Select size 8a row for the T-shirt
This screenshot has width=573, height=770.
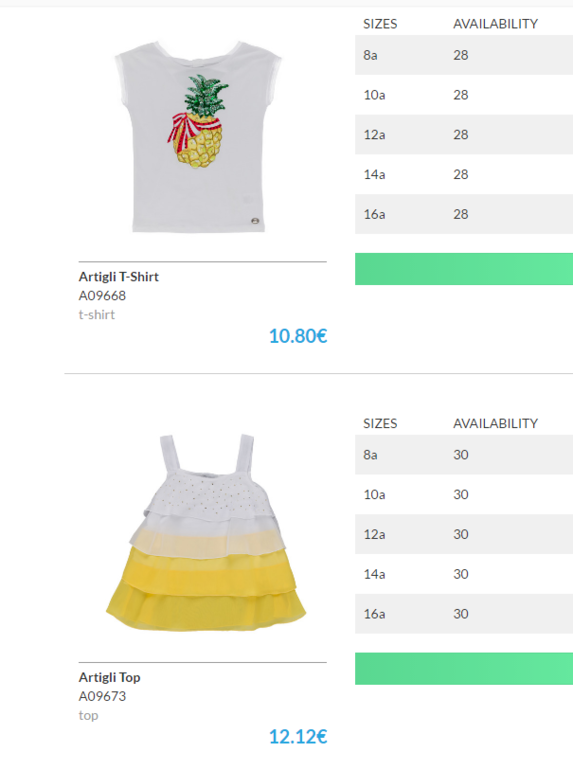click(x=464, y=55)
